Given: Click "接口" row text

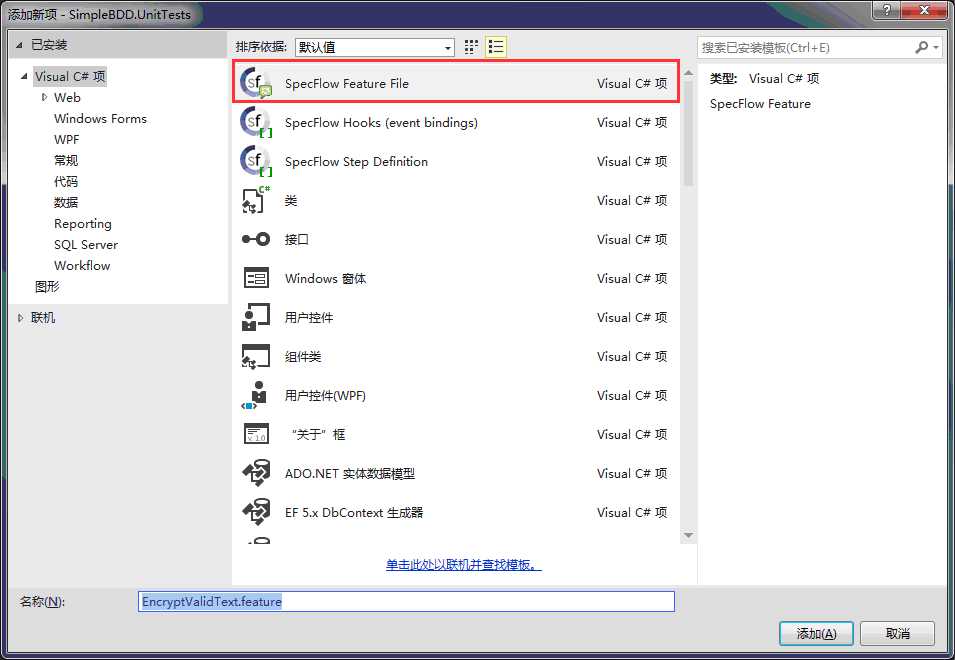Looking at the screenshot, I should pos(297,239).
